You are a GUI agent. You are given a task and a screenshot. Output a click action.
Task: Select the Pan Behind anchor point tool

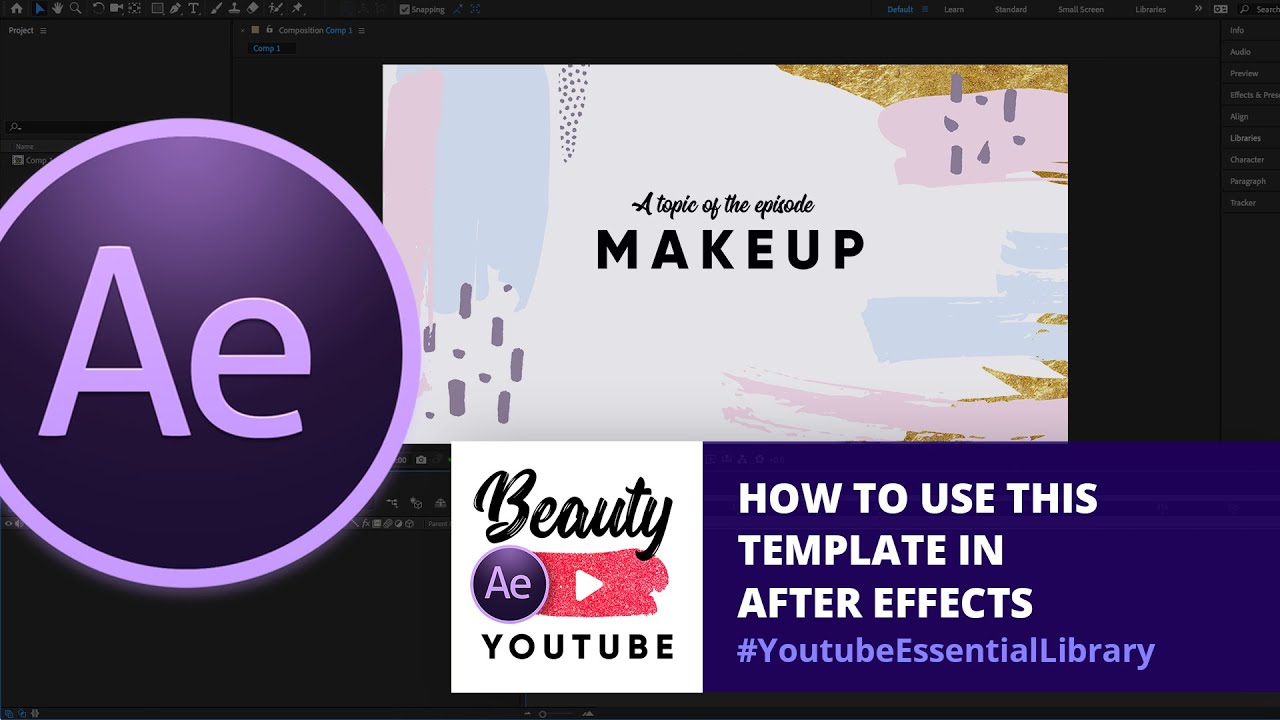pyautogui.click(x=135, y=9)
